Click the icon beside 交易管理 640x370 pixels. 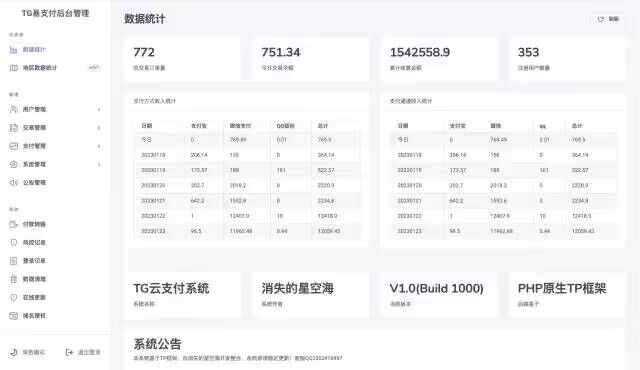pos(13,128)
